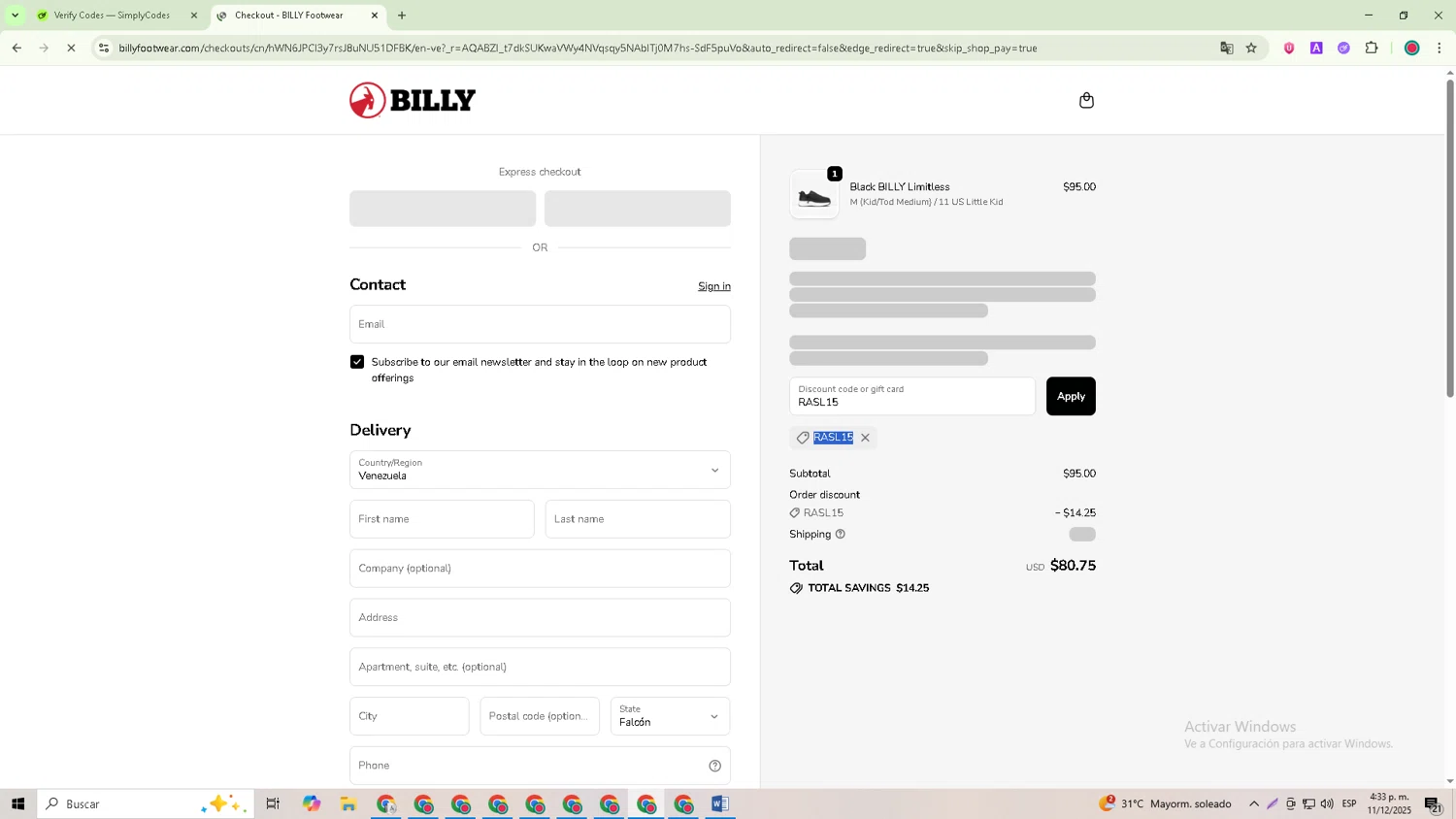Open Microsoft Word from the taskbar

pos(719,803)
